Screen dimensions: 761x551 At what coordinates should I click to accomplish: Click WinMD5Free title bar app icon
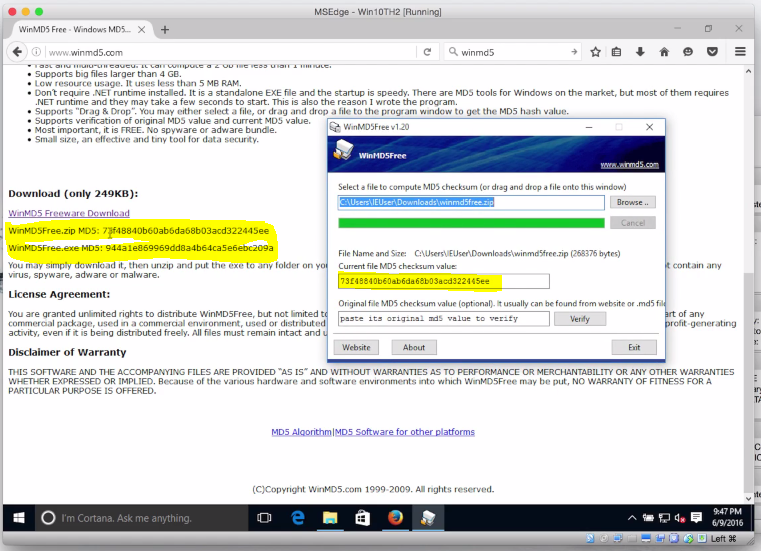click(x=335, y=127)
